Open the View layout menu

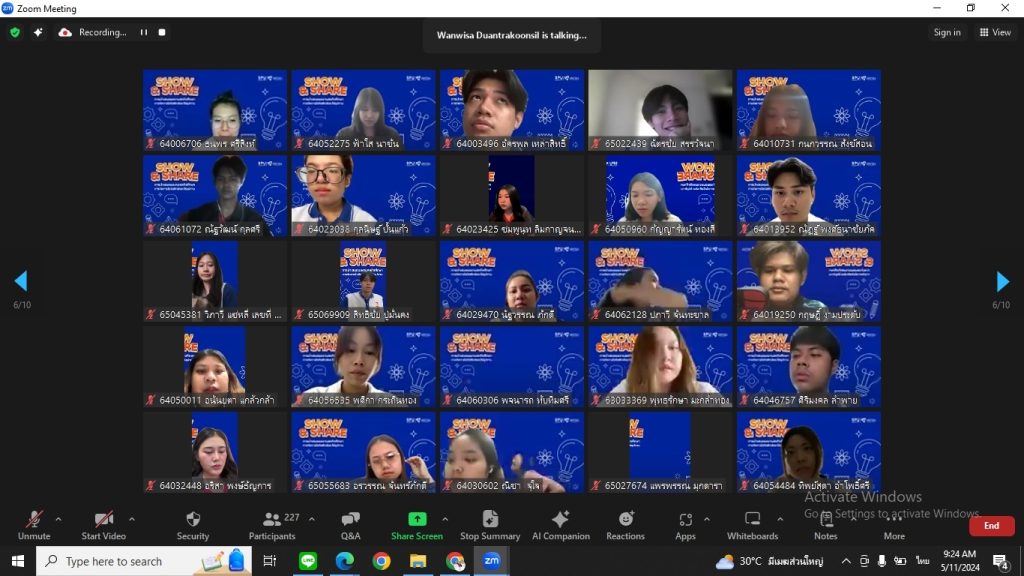[x=995, y=32]
